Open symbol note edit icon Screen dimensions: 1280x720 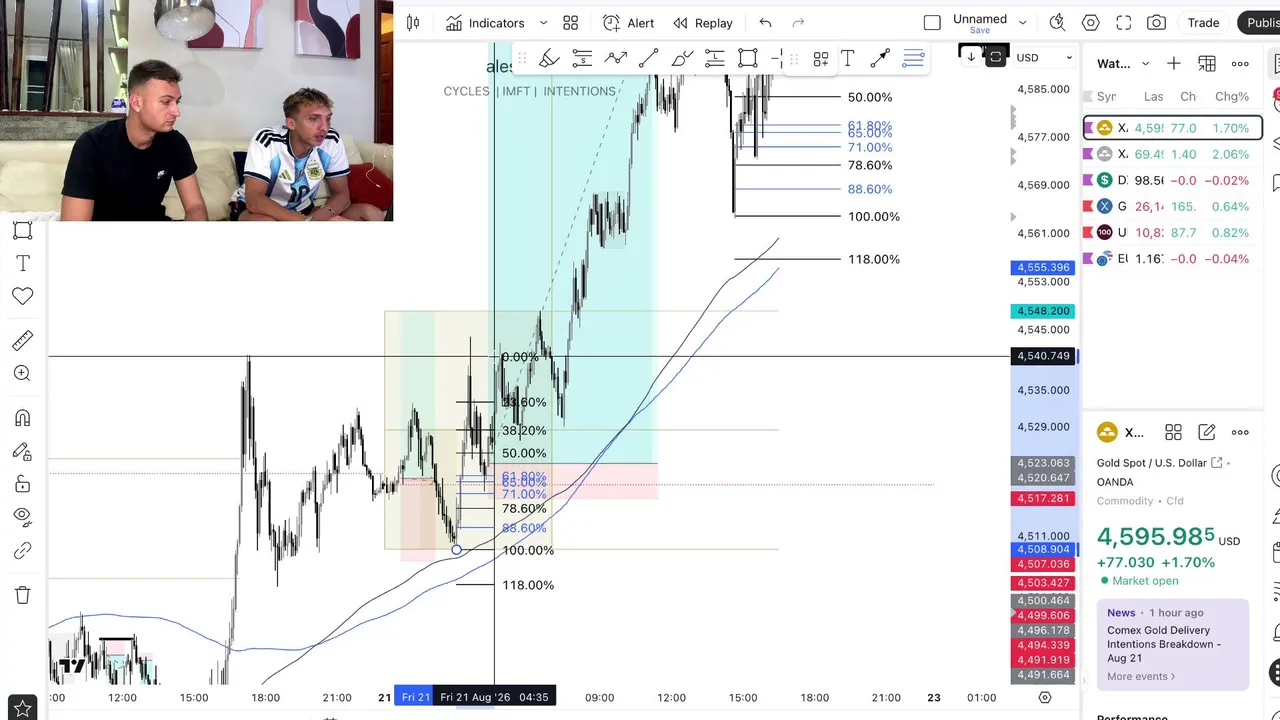tap(1207, 432)
